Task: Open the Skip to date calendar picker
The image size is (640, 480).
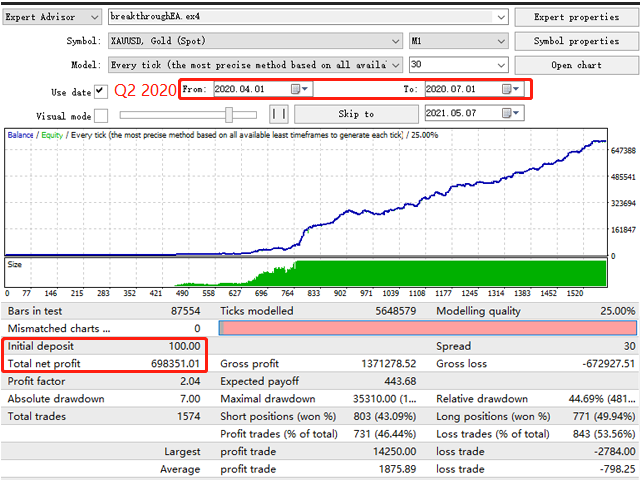Action: point(511,113)
